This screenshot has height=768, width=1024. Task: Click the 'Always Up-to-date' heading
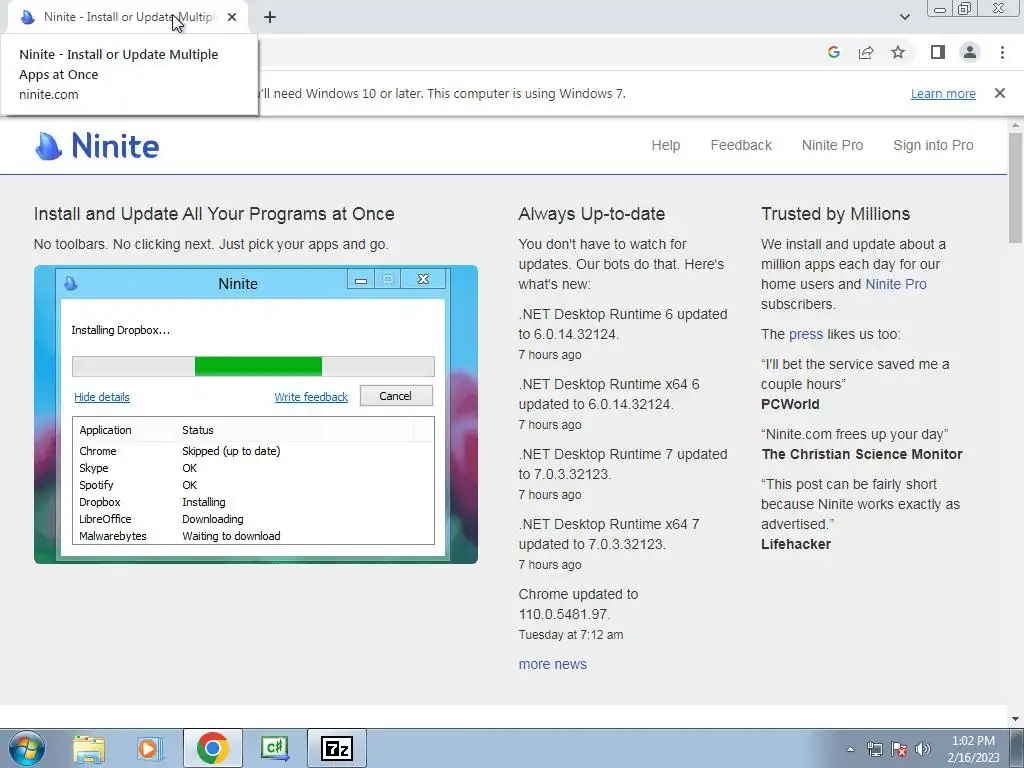(x=592, y=214)
